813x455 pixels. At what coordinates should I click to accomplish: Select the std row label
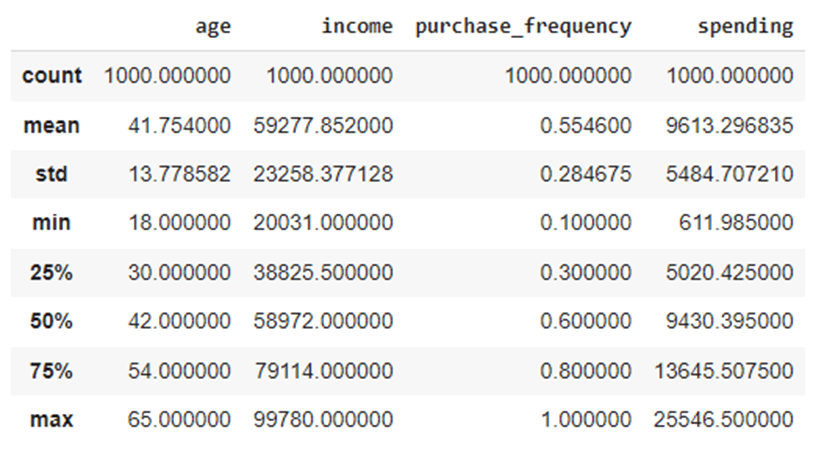tap(51, 174)
